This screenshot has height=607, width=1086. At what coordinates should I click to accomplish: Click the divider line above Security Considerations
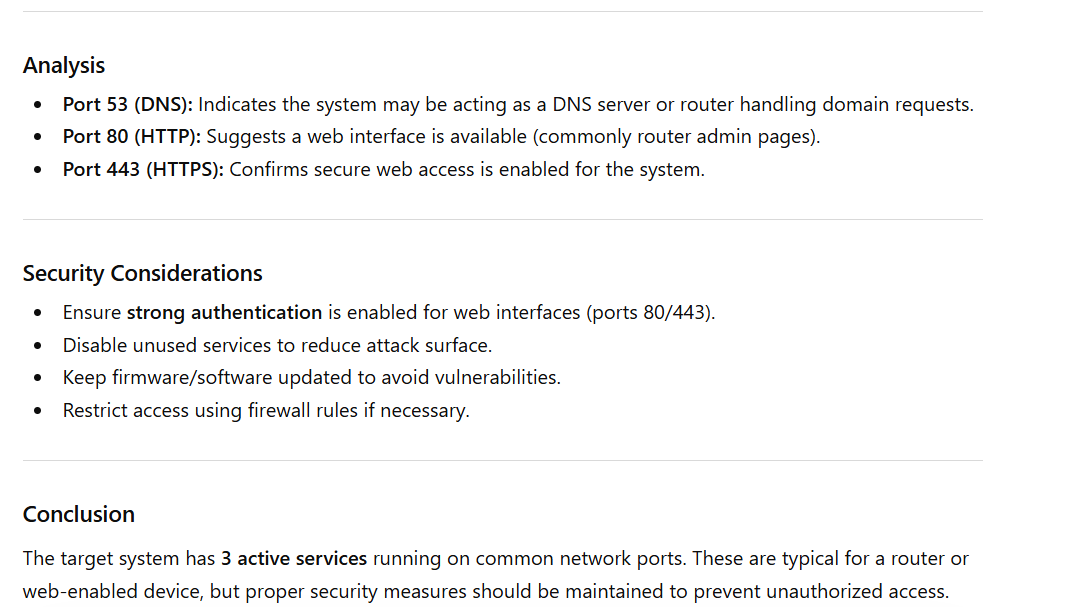[x=502, y=220]
